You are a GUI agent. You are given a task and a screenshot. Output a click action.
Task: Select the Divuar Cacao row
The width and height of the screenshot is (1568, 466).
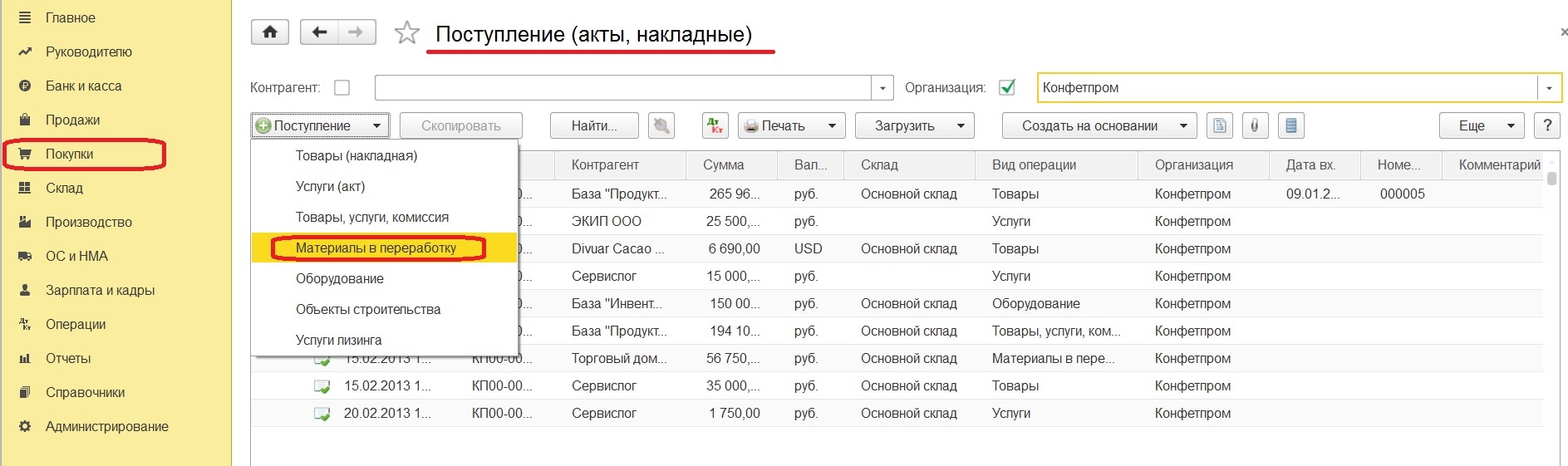coord(897,248)
